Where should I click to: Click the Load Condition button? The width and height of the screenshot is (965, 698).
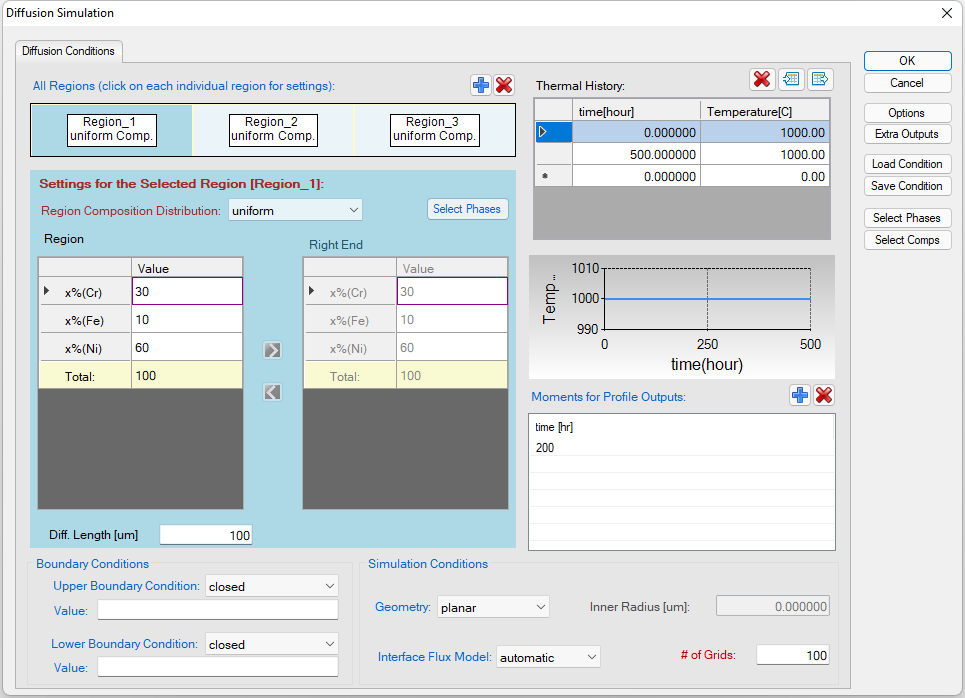click(907, 164)
